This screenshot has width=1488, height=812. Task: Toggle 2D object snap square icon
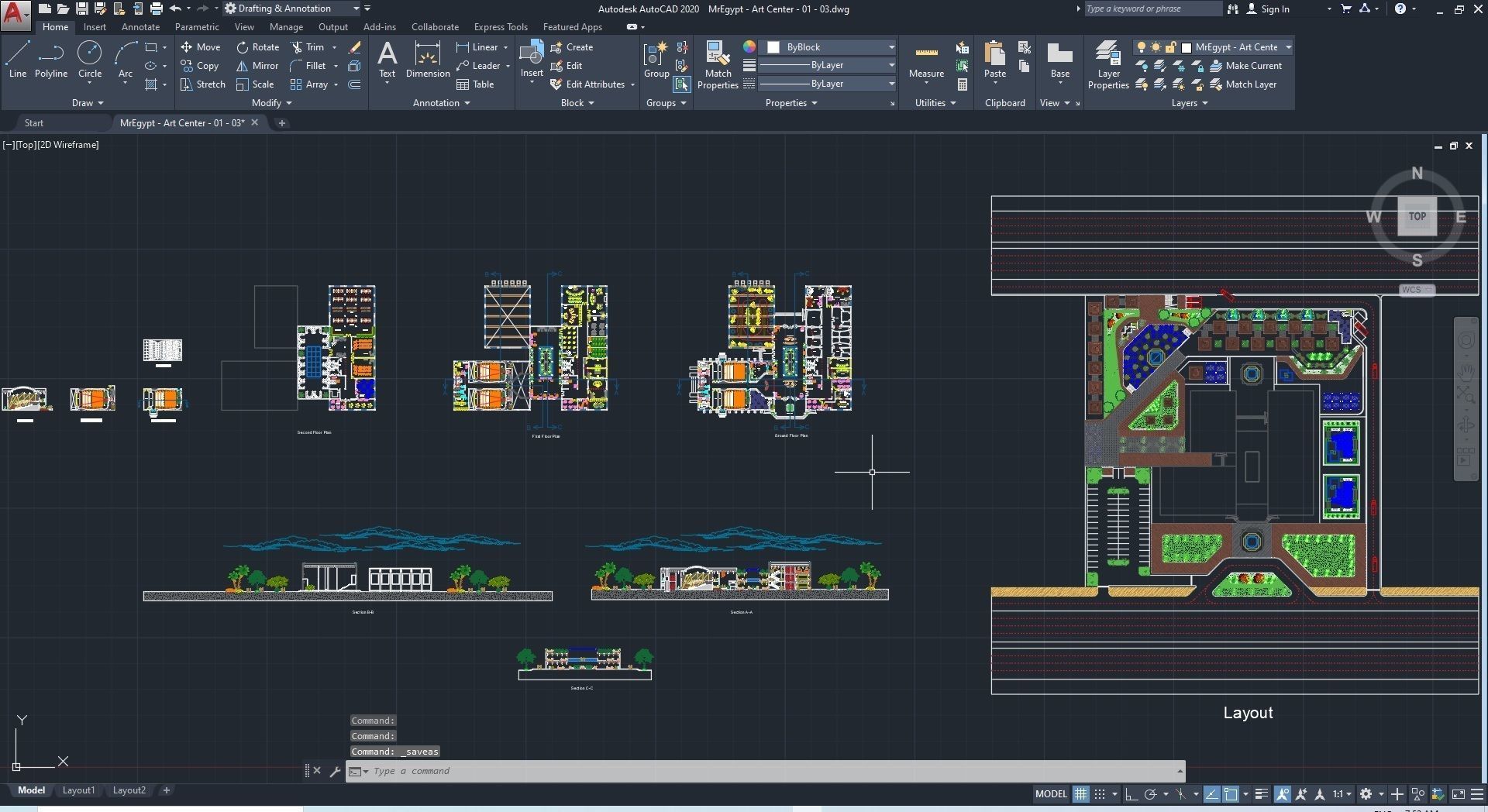(x=1231, y=794)
